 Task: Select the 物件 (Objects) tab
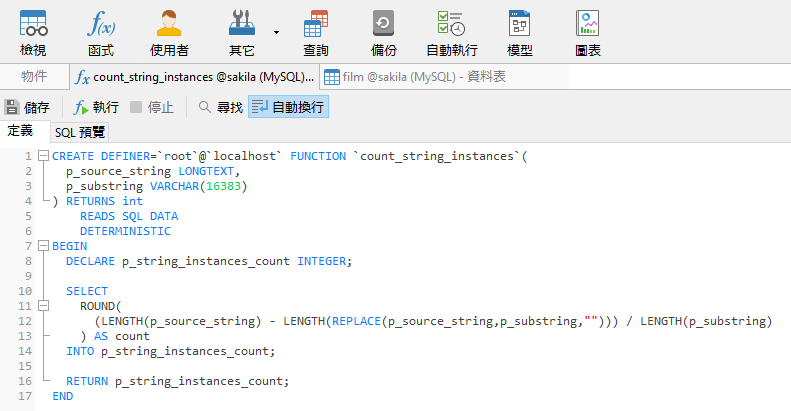coord(34,76)
